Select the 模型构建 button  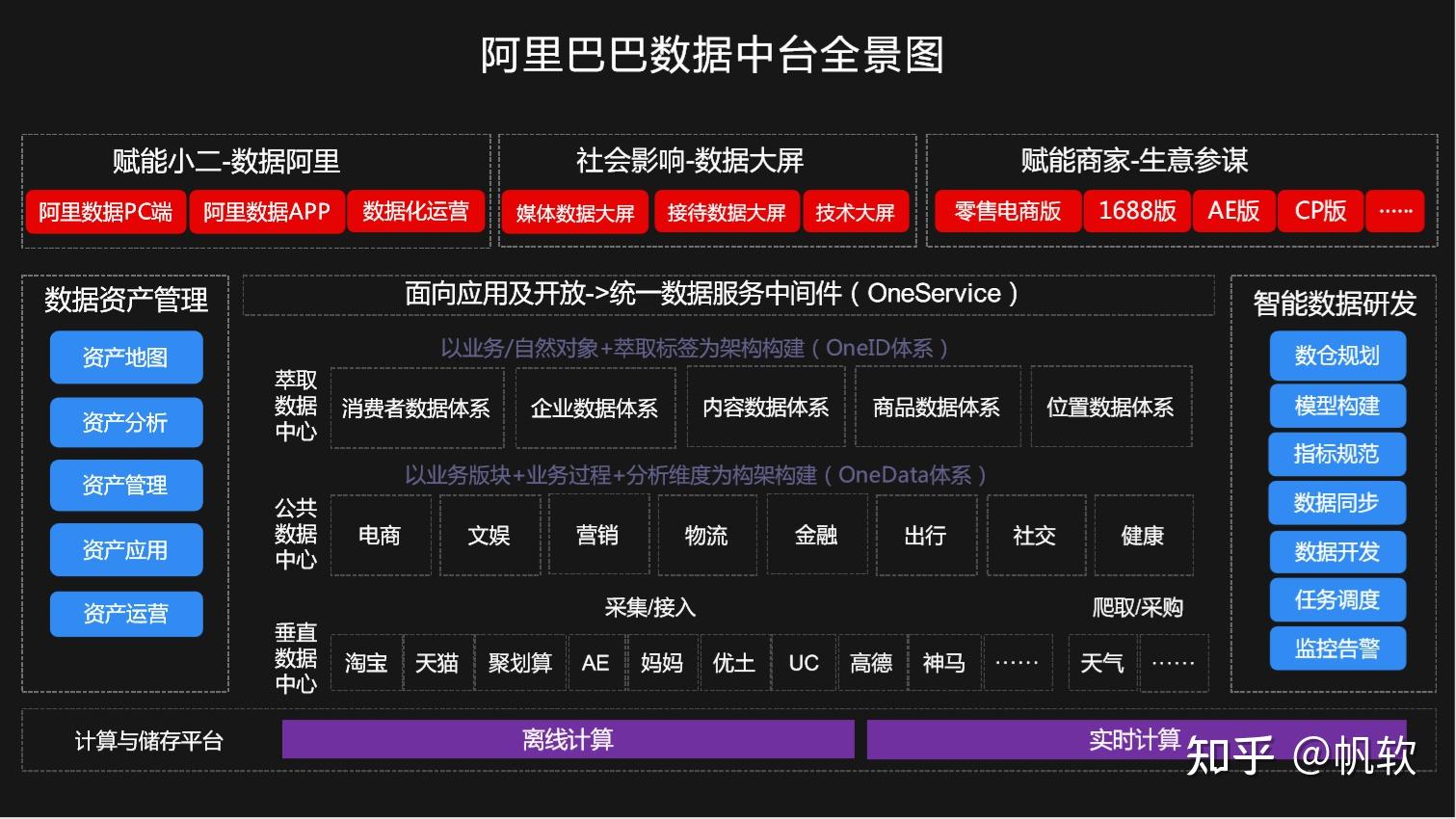pyautogui.click(x=1337, y=406)
